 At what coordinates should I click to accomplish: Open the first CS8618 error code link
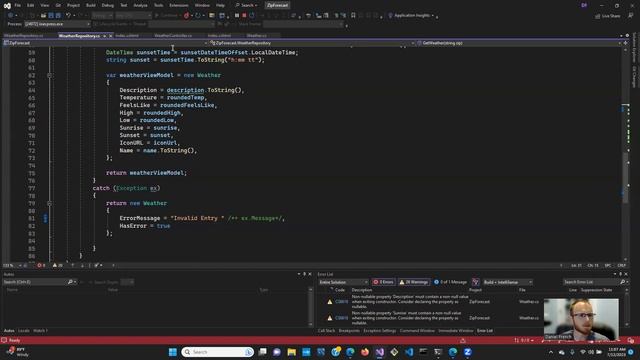[342, 302]
